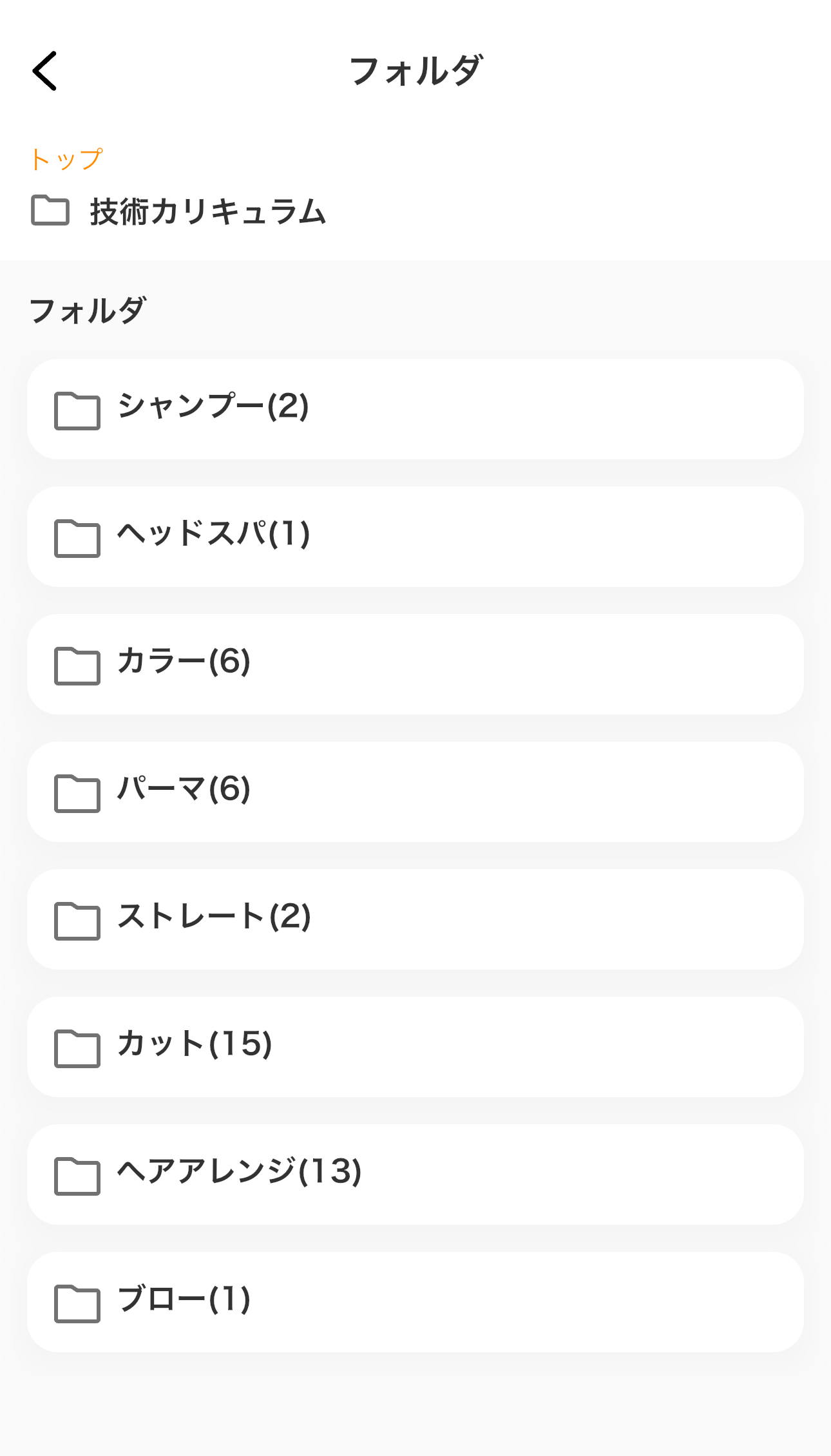
Task: Go to トップ breadcrumb link
Action: (x=66, y=159)
